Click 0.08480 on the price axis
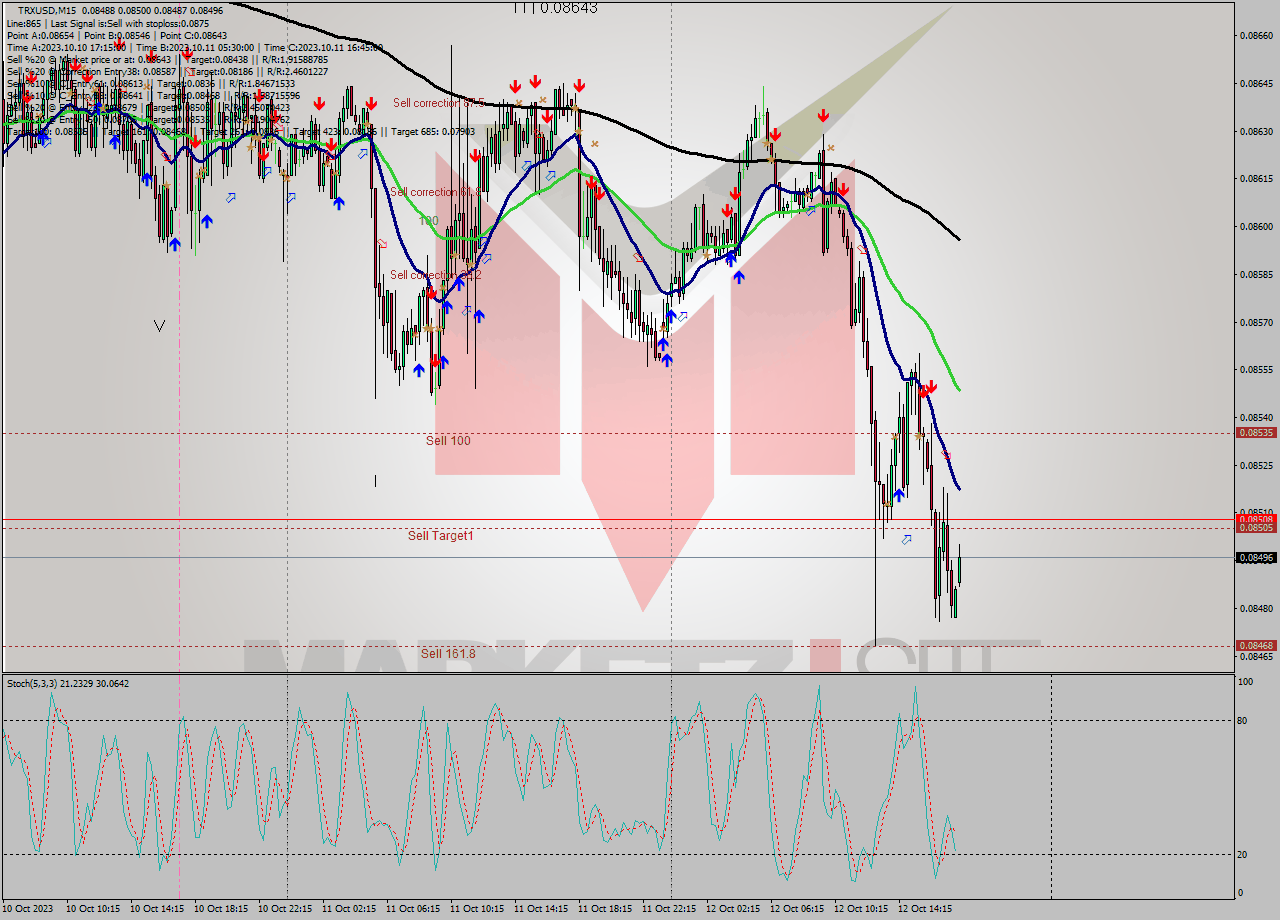This screenshot has width=1280, height=920. 1256,608
